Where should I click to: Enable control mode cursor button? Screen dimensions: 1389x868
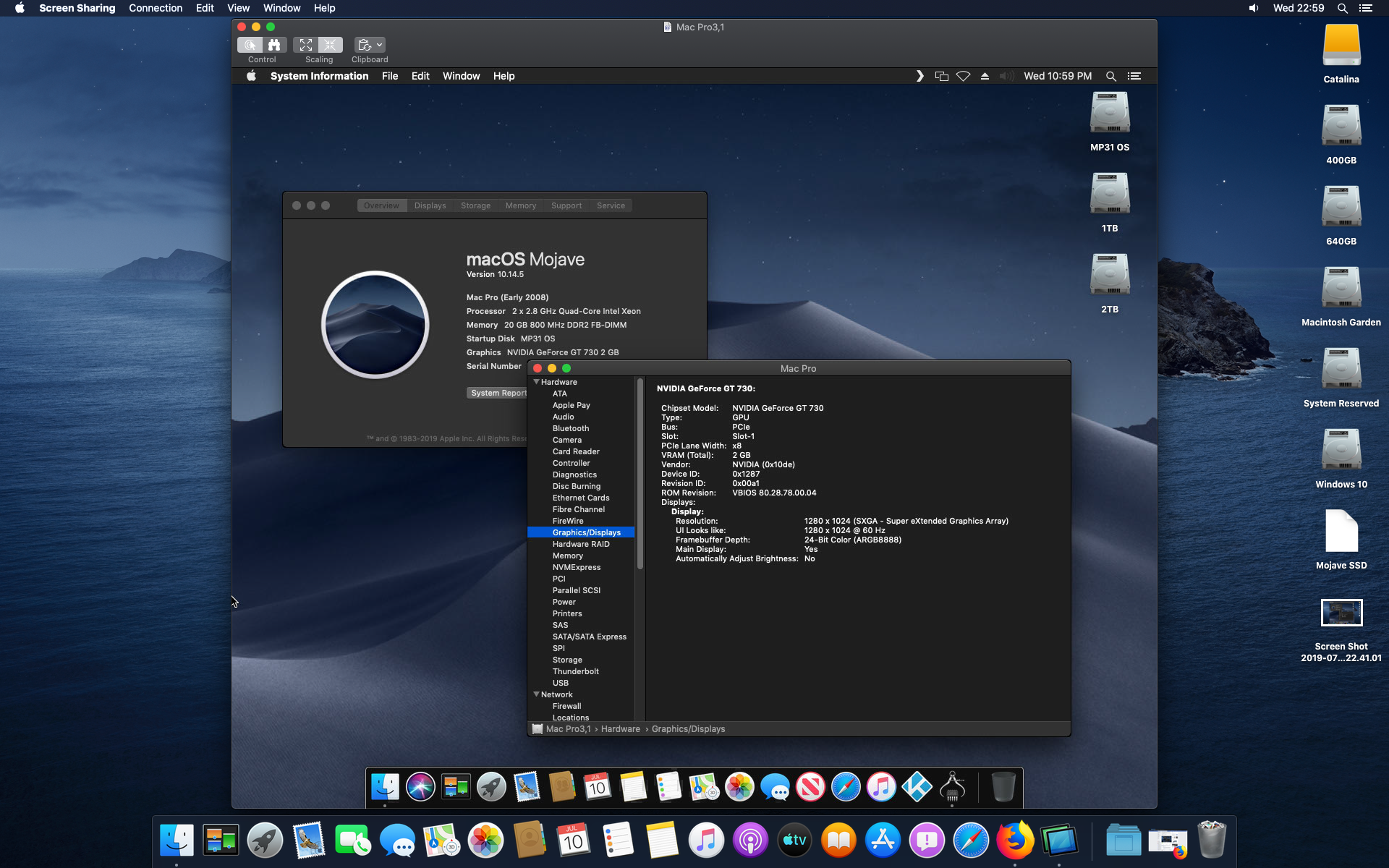(250, 45)
